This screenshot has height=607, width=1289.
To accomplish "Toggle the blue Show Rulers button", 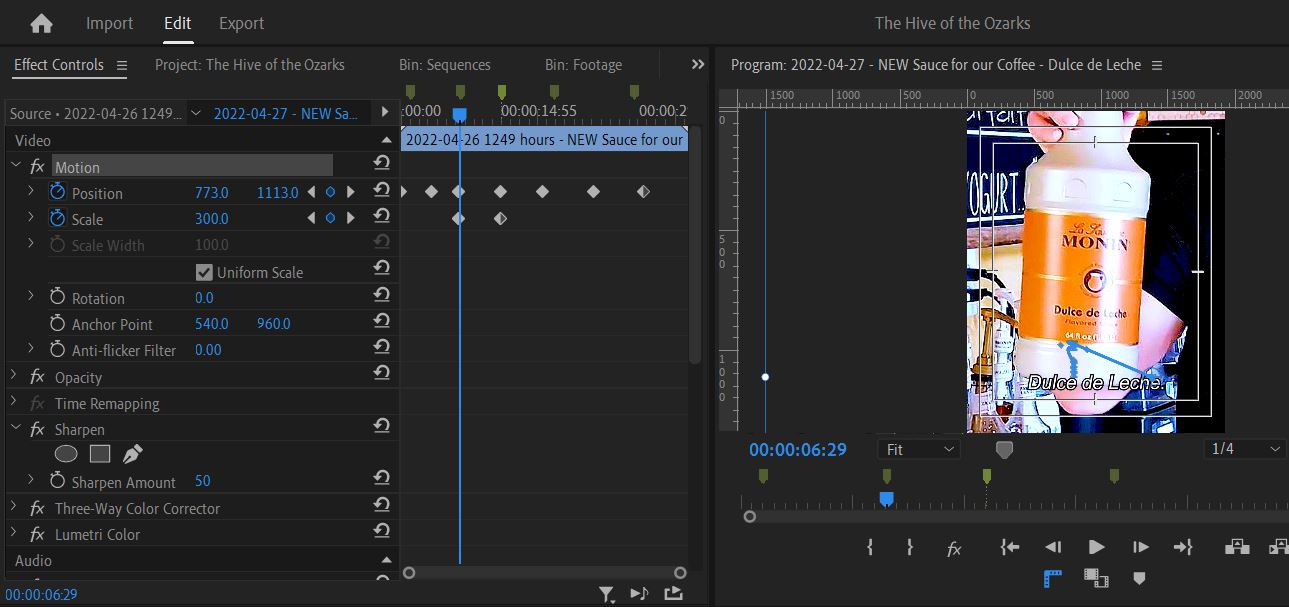I will (x=1052, y=577).
